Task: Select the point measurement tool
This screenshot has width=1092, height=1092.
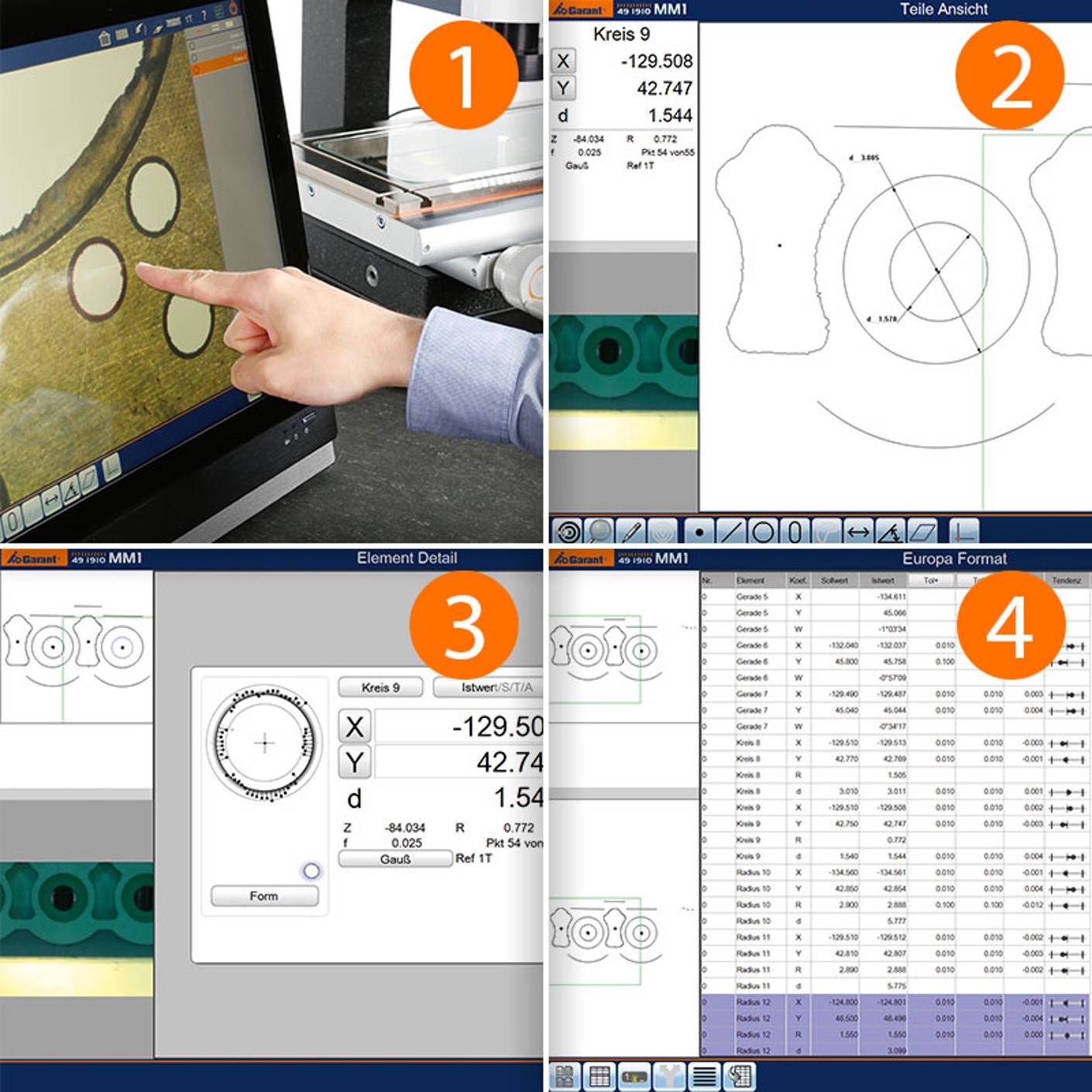Action: pos(699,531)
